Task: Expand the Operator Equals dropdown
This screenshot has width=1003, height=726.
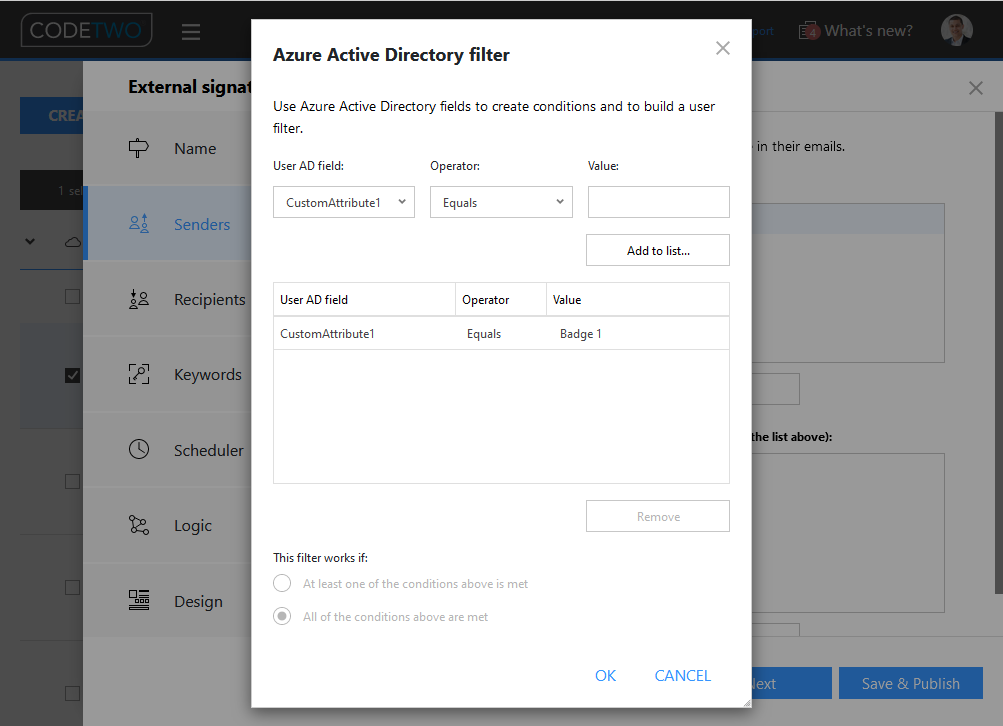Action: [x=501, y=202]
